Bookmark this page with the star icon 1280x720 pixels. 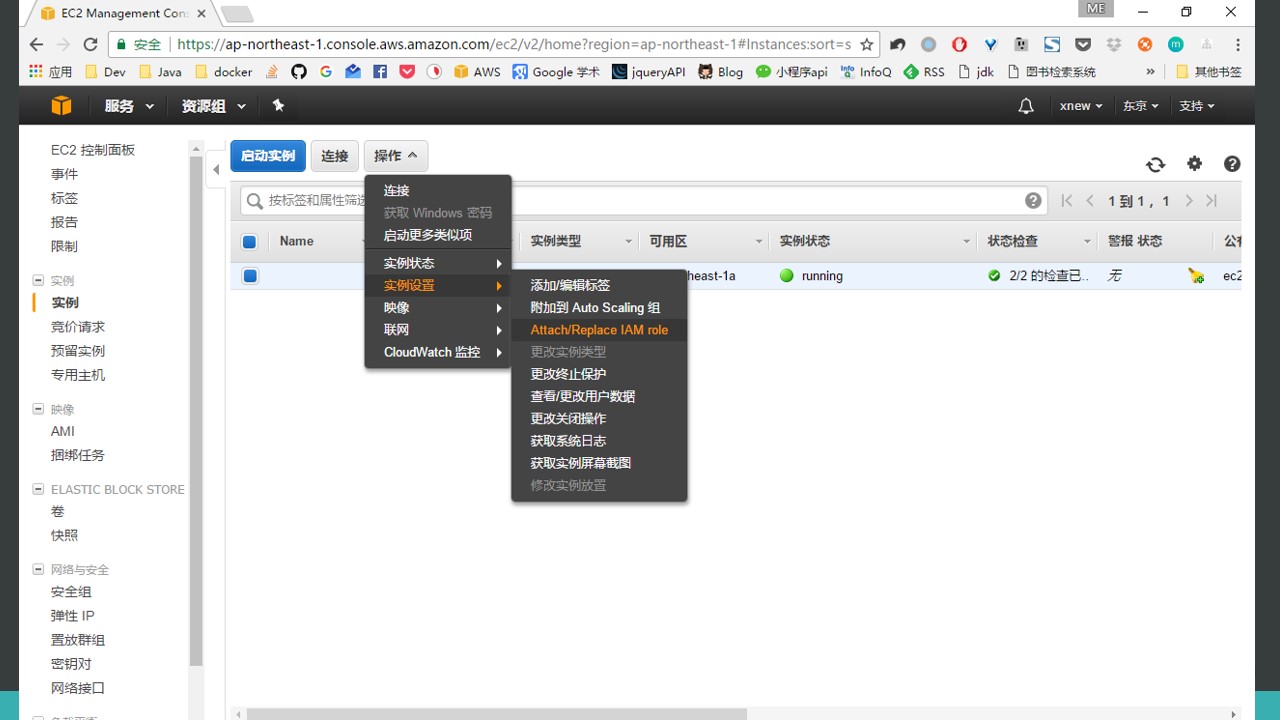point(867,44)
